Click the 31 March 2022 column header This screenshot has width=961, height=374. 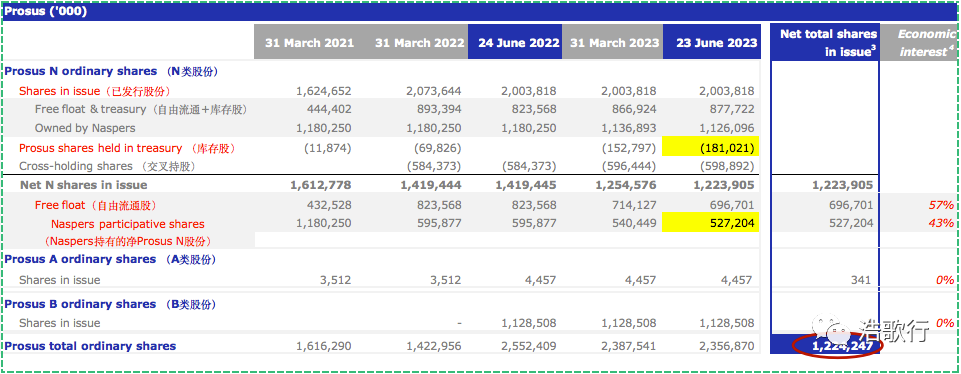click(x=418, y=43)
